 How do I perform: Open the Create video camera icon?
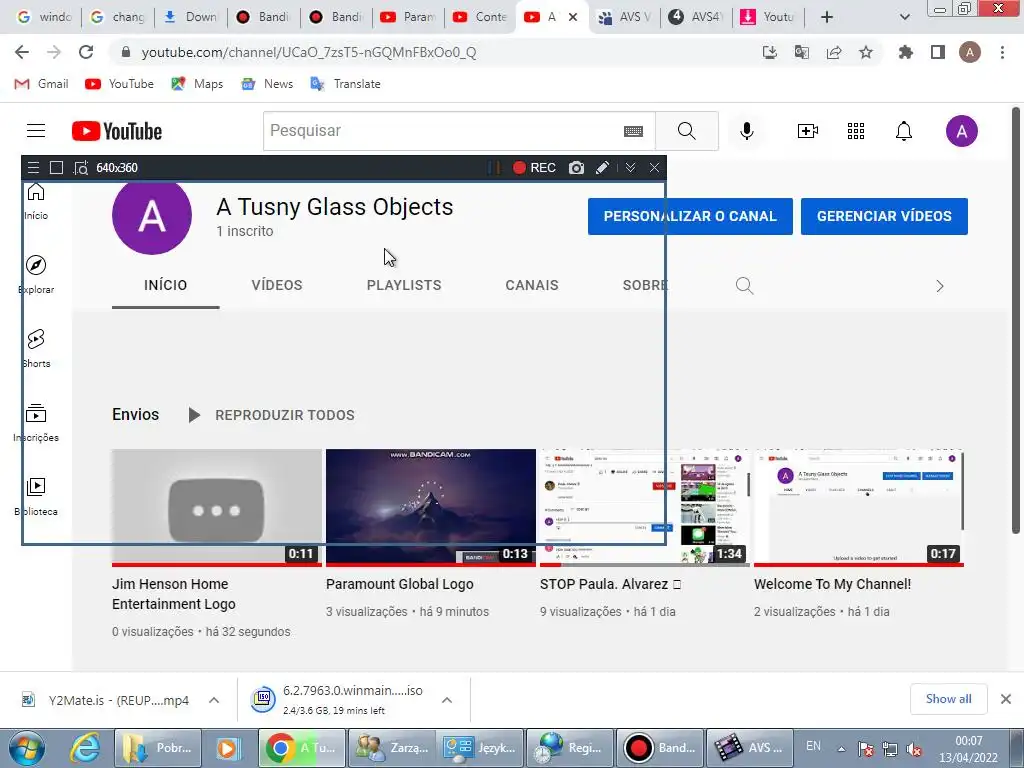point(808,131)
